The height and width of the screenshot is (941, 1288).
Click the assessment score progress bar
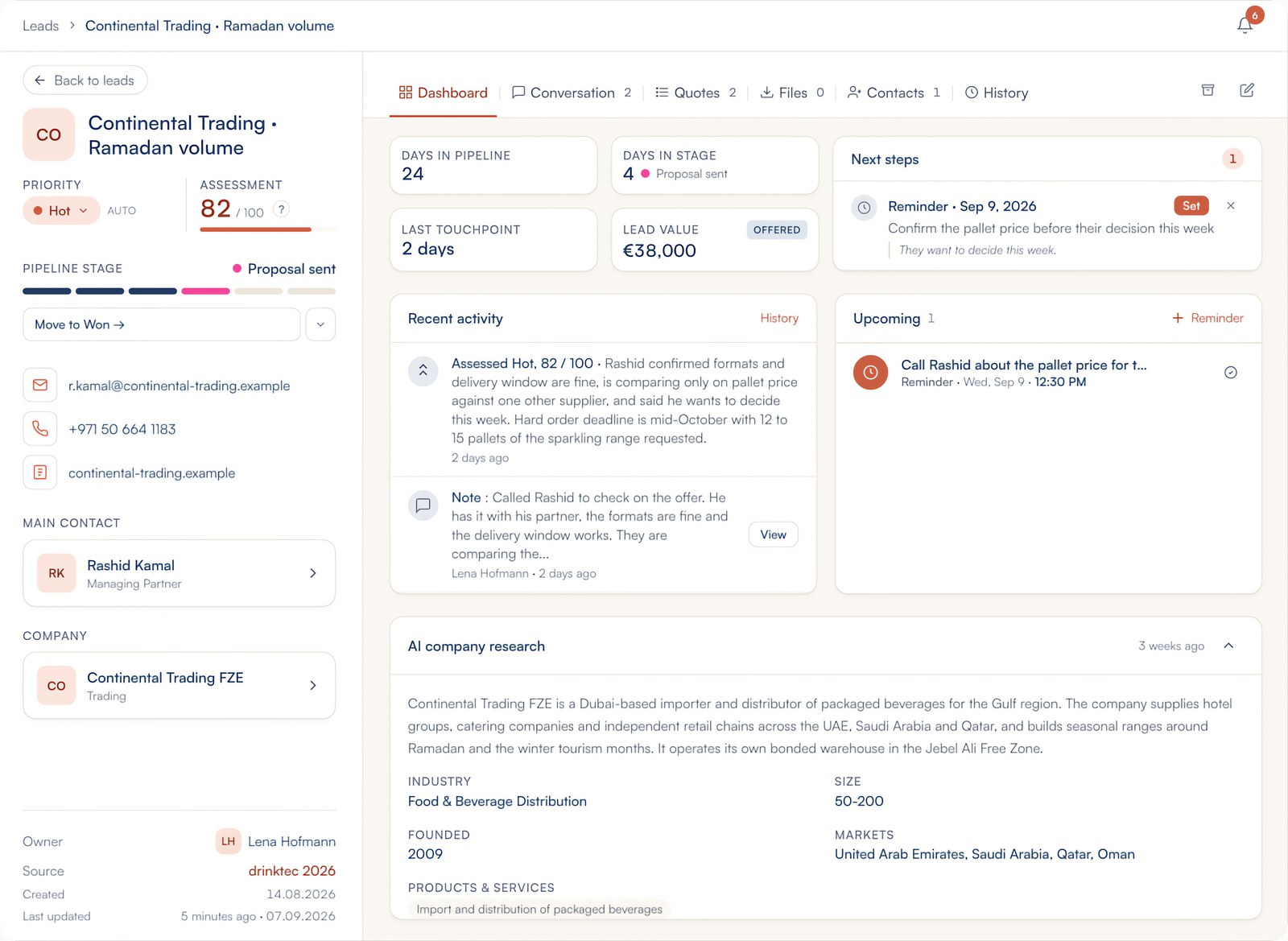(x=268, y=229)
